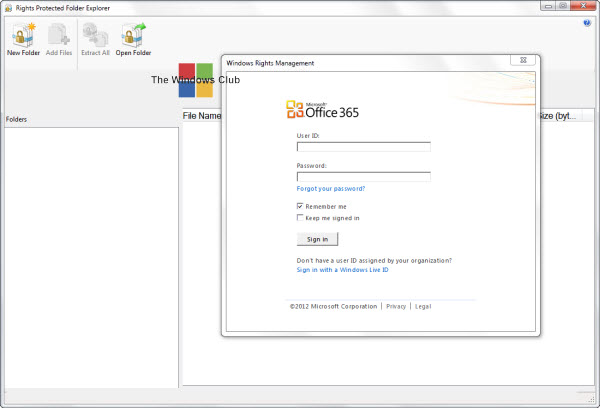Viewport: 600px width, 408px height.
Task: Open help via the blue question icon
Action: point(587,23)
